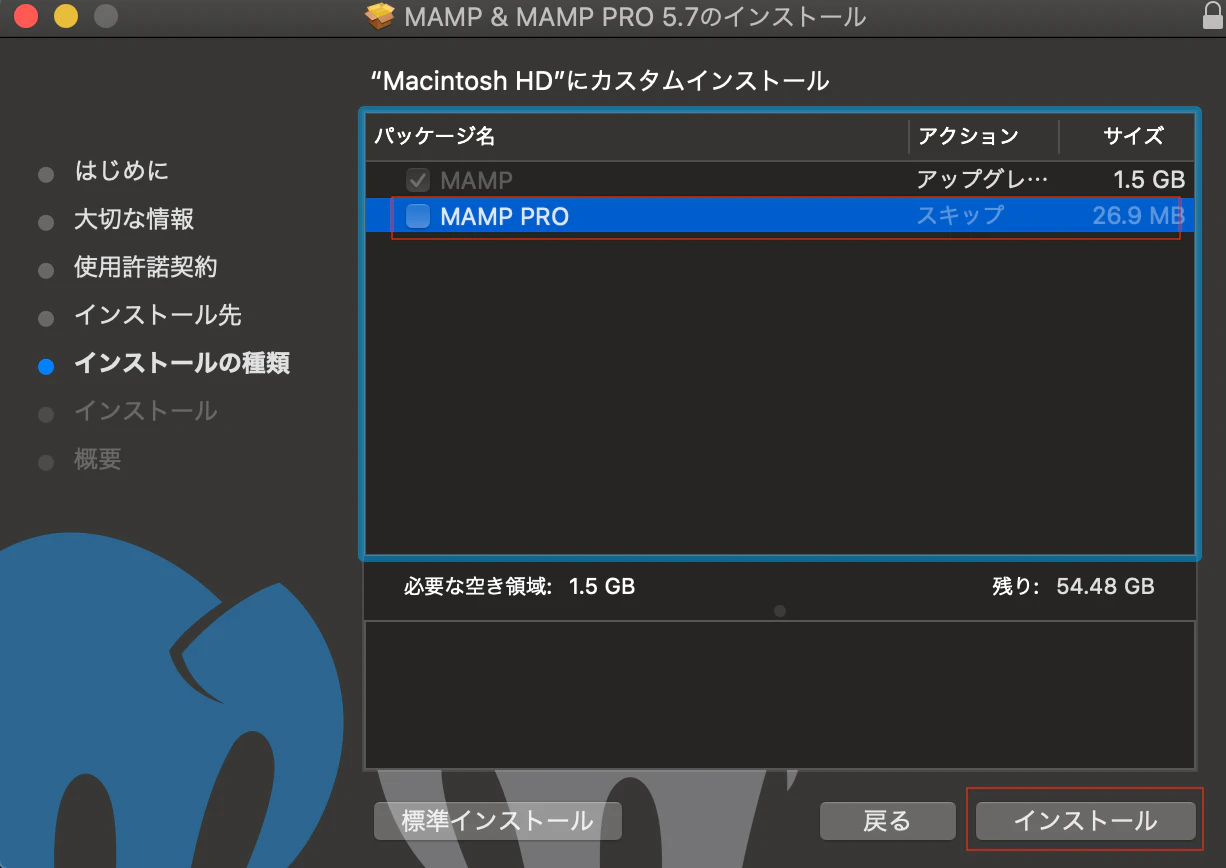Click the disabled MAMP checkbox
Image resolution: width=1226 pixels, height=868 pixels.
(417, 180)
